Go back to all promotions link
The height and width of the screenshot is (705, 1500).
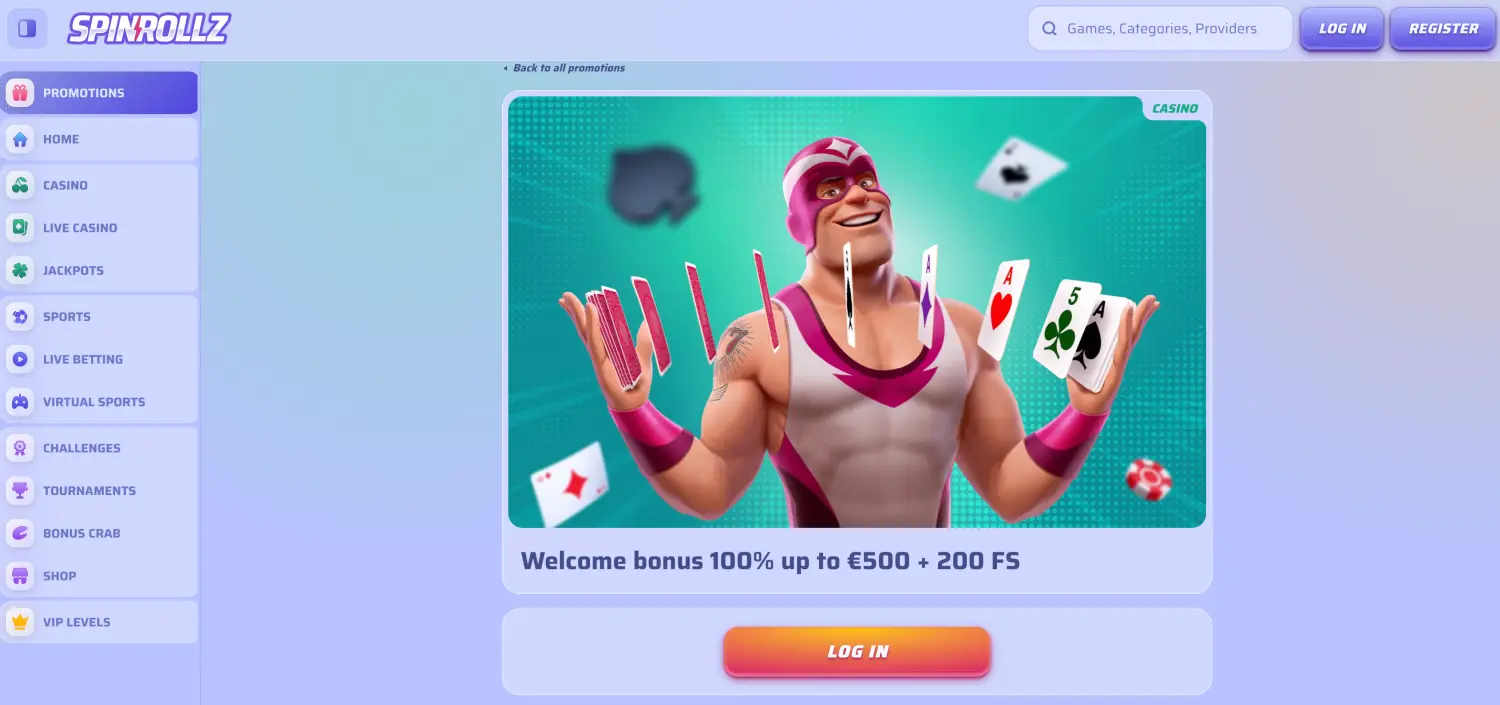pyautogui.click(x=564, y=68)
